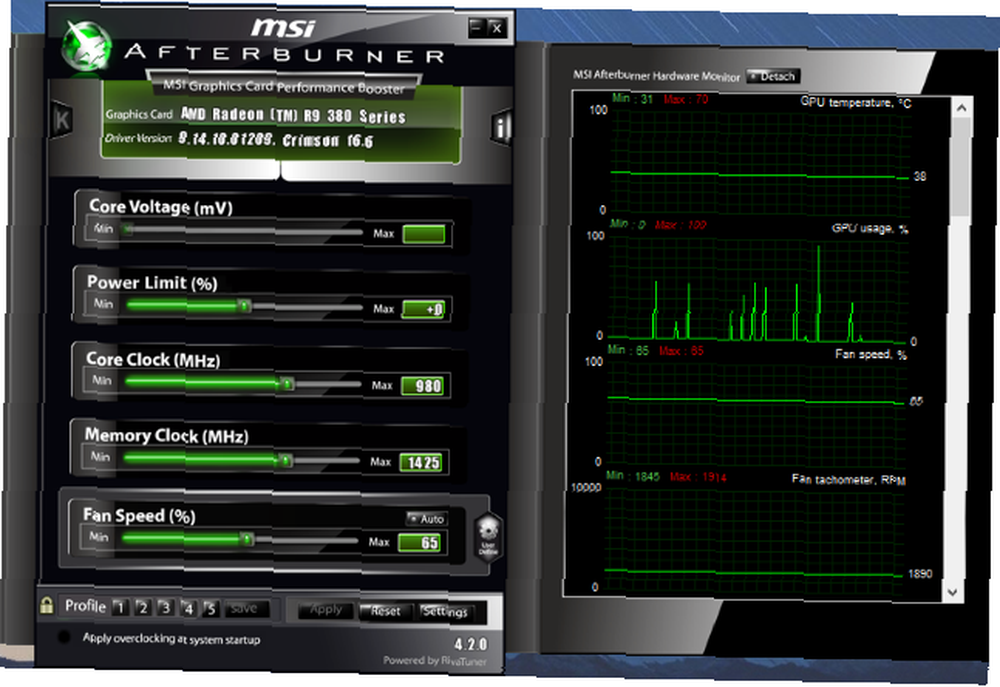Click the 4.2.0 version number

471,644
